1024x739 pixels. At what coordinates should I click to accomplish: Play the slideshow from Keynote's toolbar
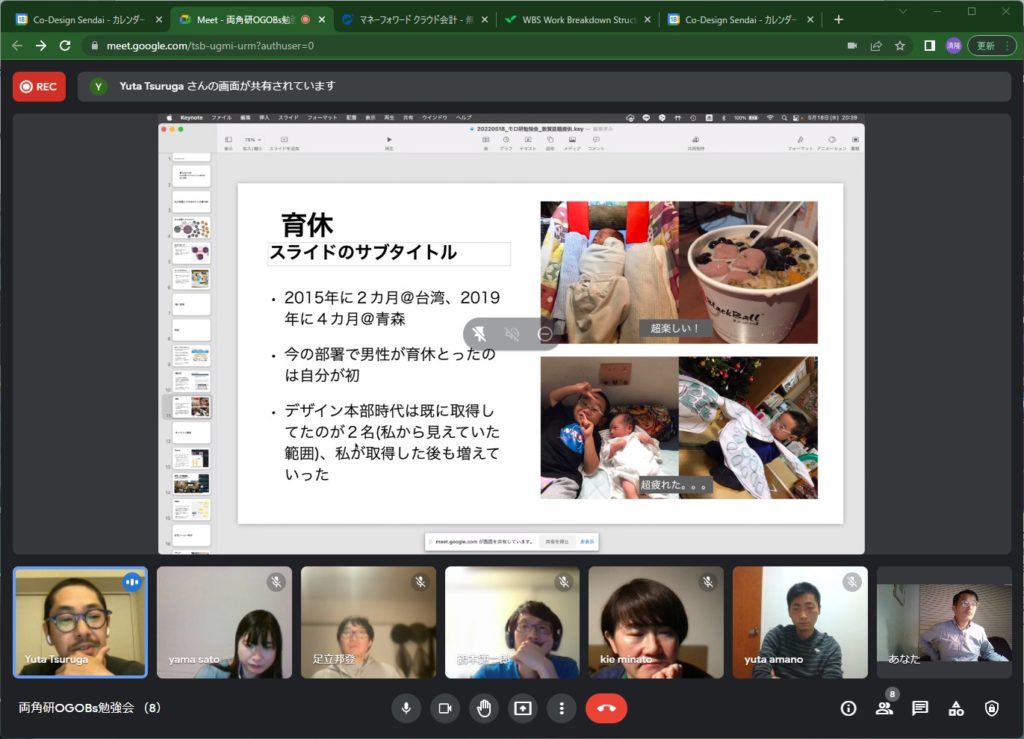[x=389, y=139]
